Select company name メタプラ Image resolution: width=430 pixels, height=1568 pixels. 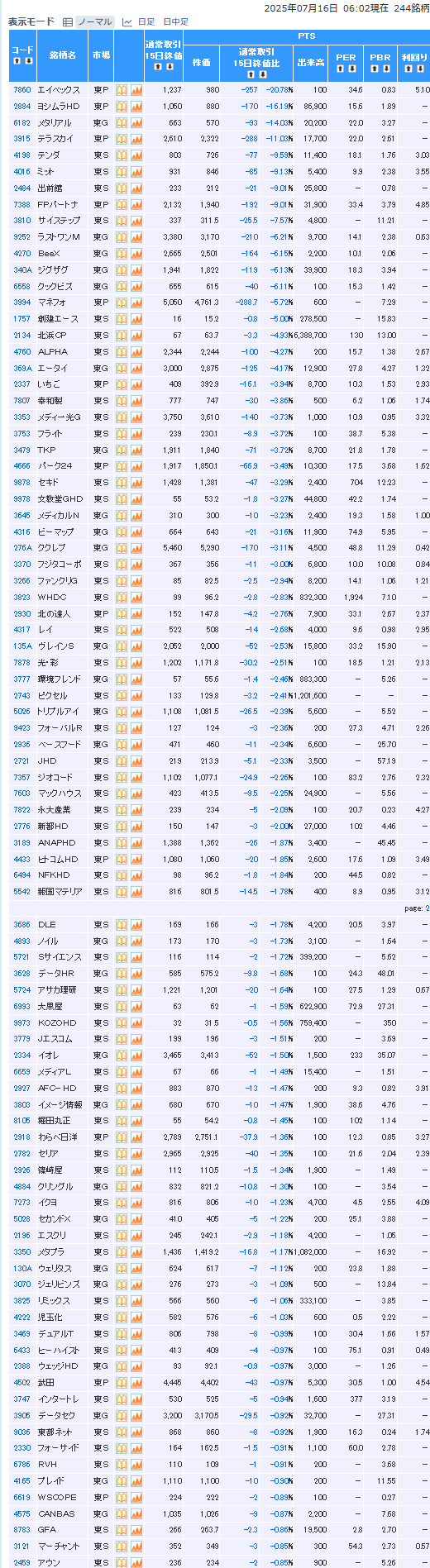click(x=51, y=1251)
